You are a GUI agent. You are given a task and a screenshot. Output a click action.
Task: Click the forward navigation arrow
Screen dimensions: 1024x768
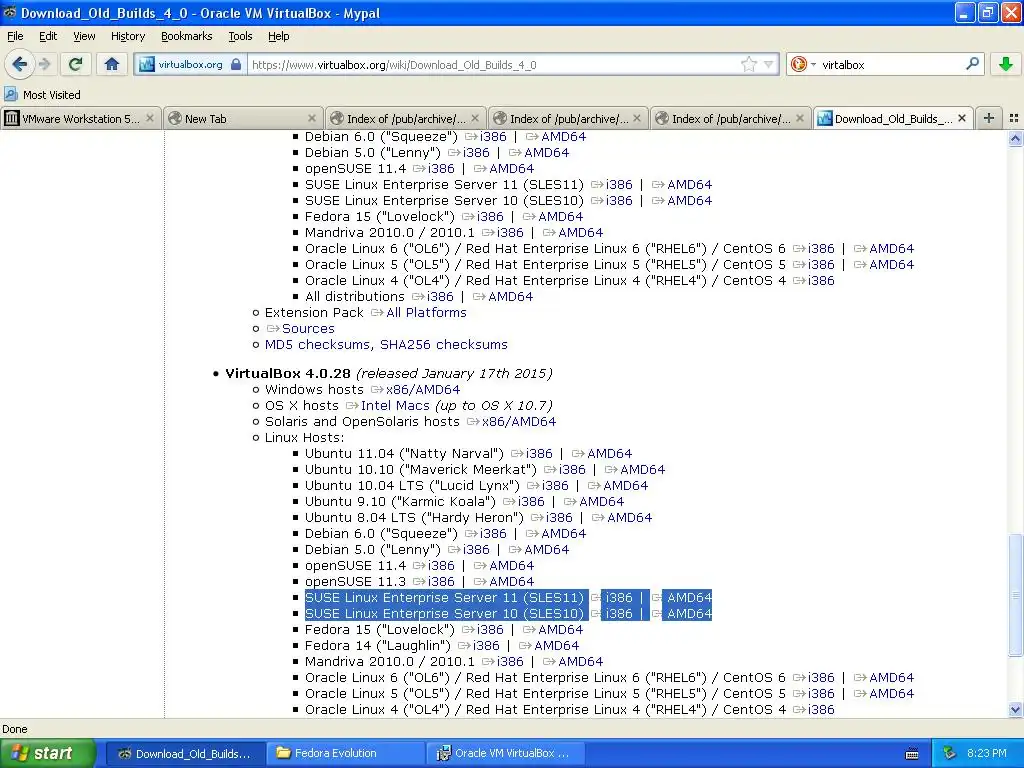pos(44,64)
